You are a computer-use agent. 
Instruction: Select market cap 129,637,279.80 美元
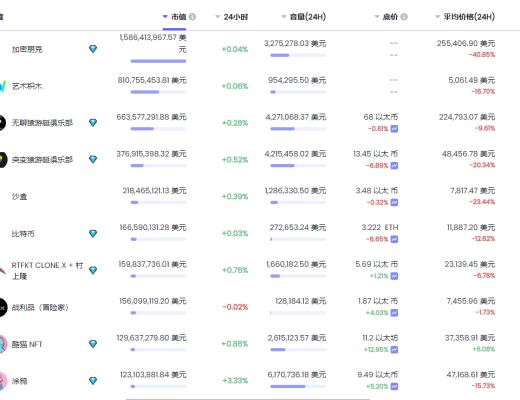point(151,338)
